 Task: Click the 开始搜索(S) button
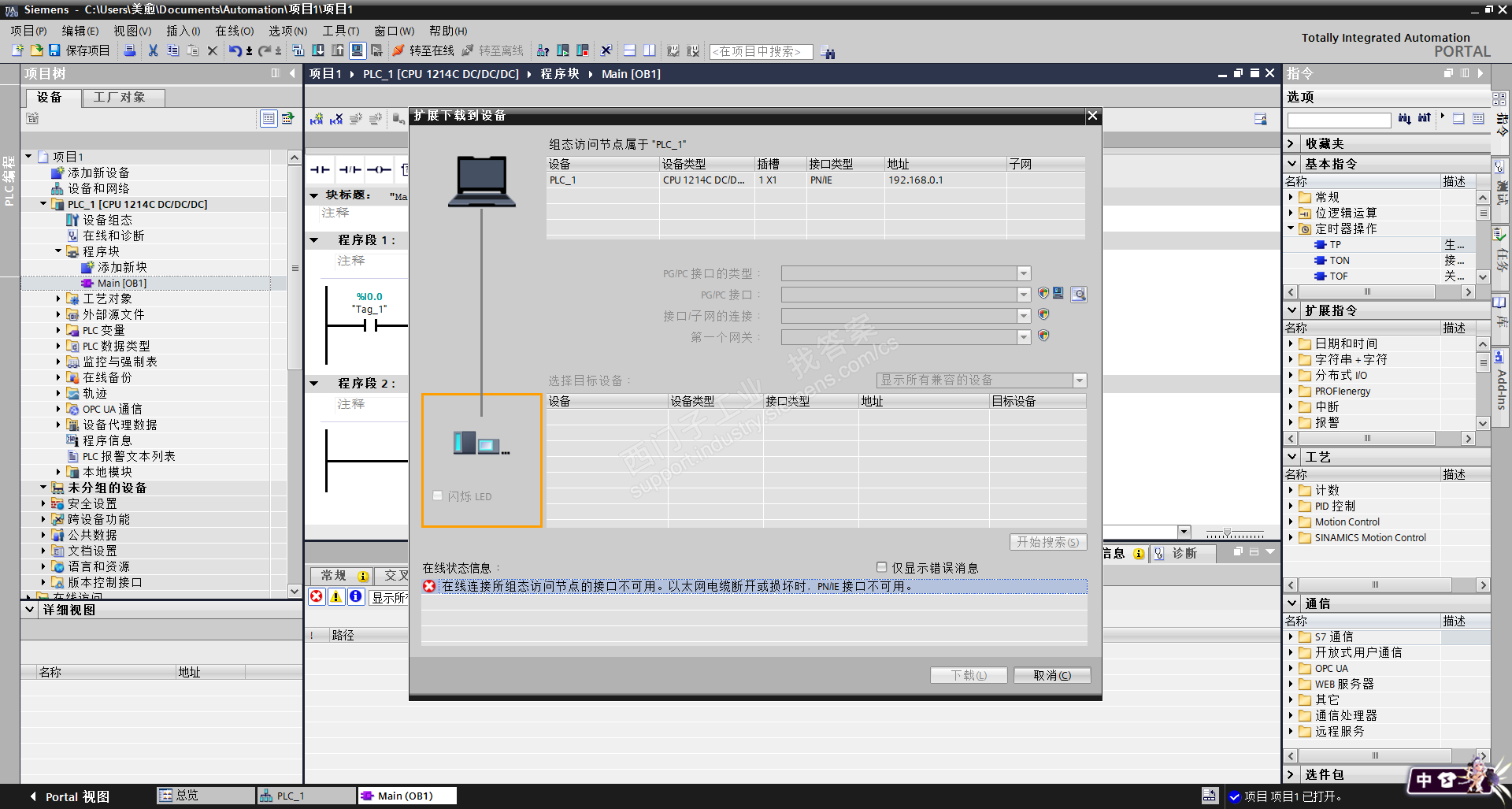tap(1048, 542)
